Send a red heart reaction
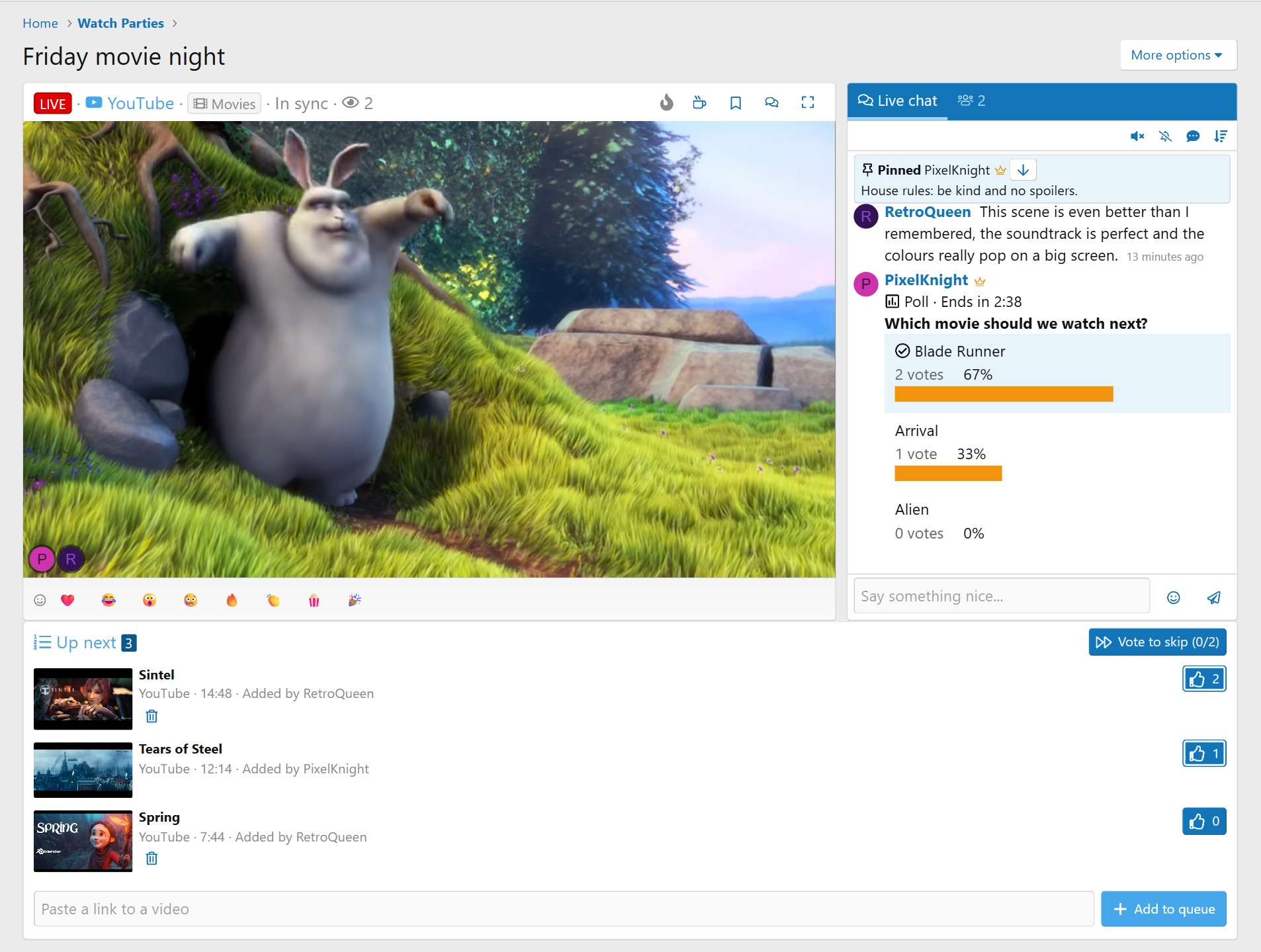 [x=67, y=600]
